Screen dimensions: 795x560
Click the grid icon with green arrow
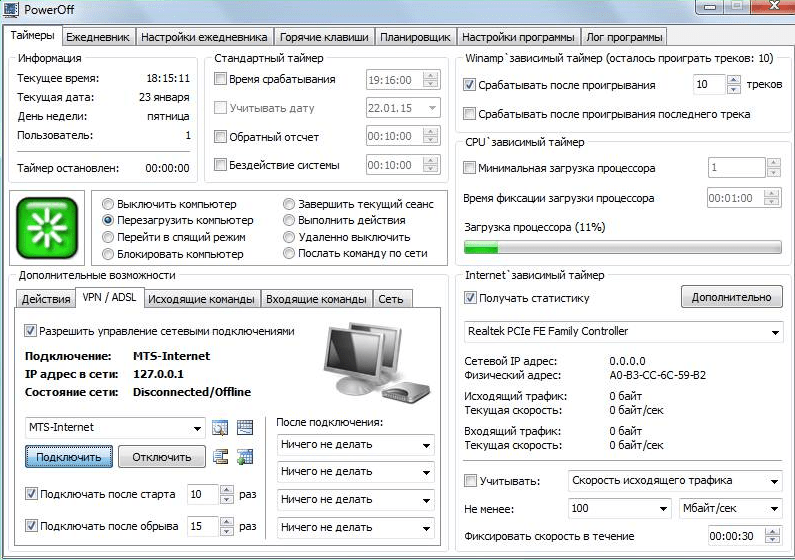(x=245, y=458)
